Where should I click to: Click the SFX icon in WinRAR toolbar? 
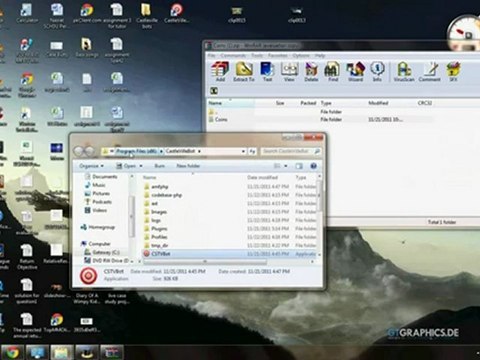click(x=453, y=71)
